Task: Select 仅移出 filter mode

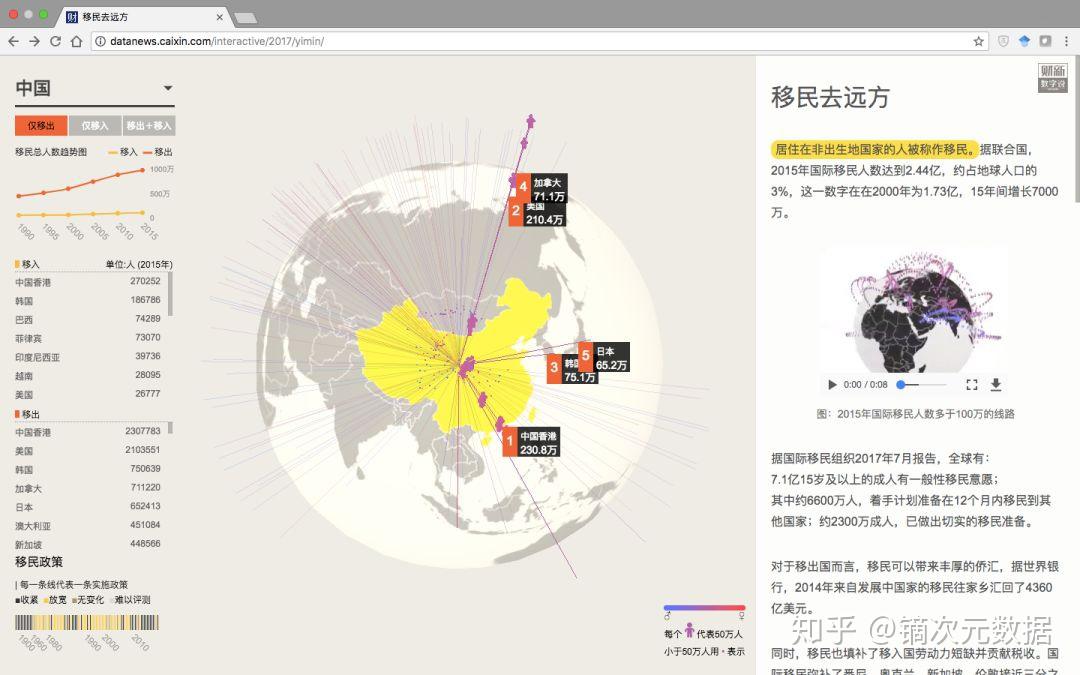Action: 41,125
